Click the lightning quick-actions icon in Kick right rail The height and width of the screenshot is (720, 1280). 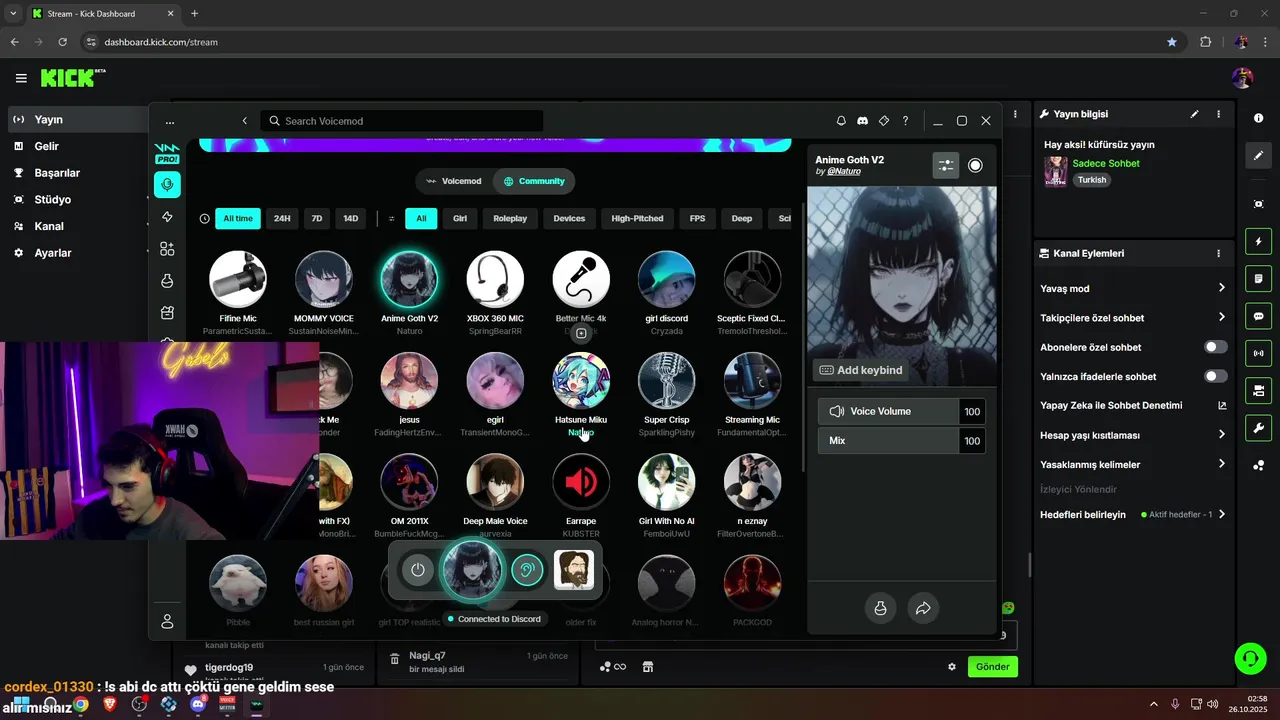coord(1258,241)
